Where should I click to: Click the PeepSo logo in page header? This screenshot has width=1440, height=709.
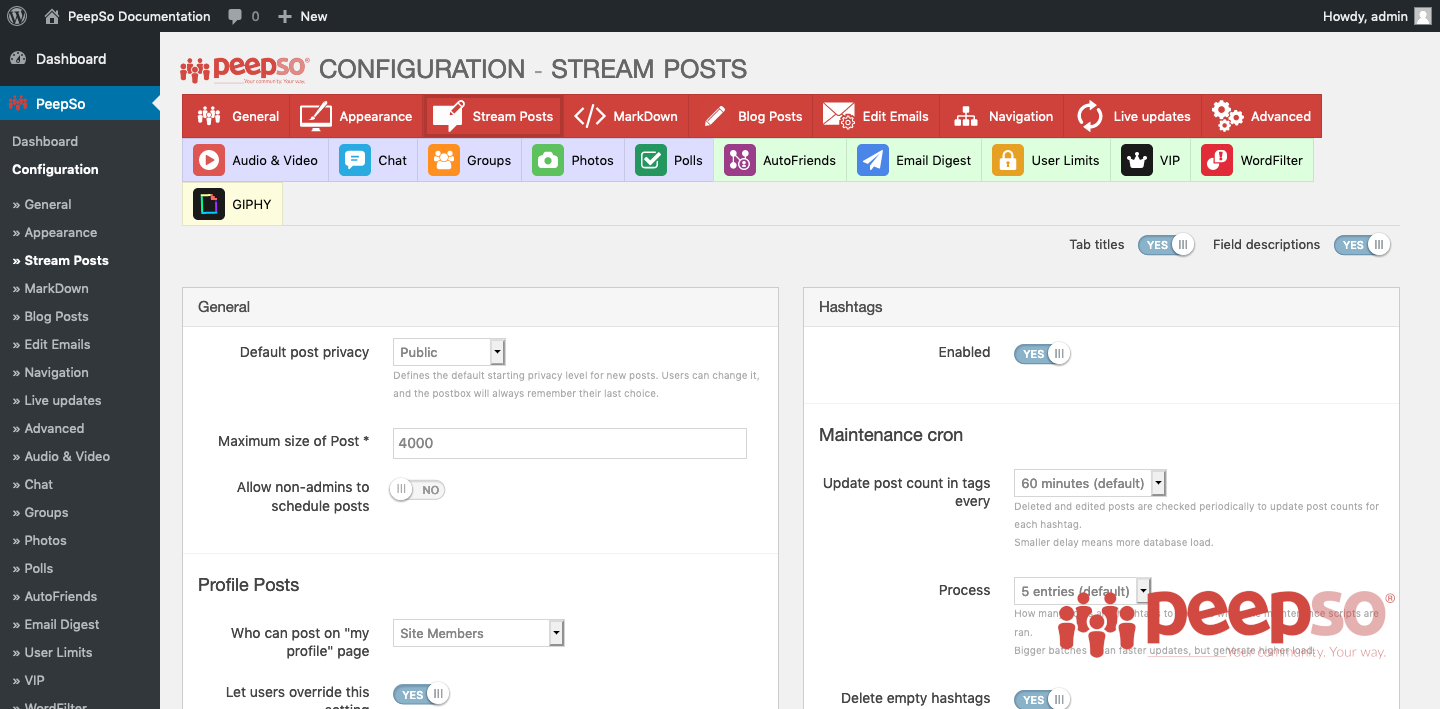click(x=245, y=69)
